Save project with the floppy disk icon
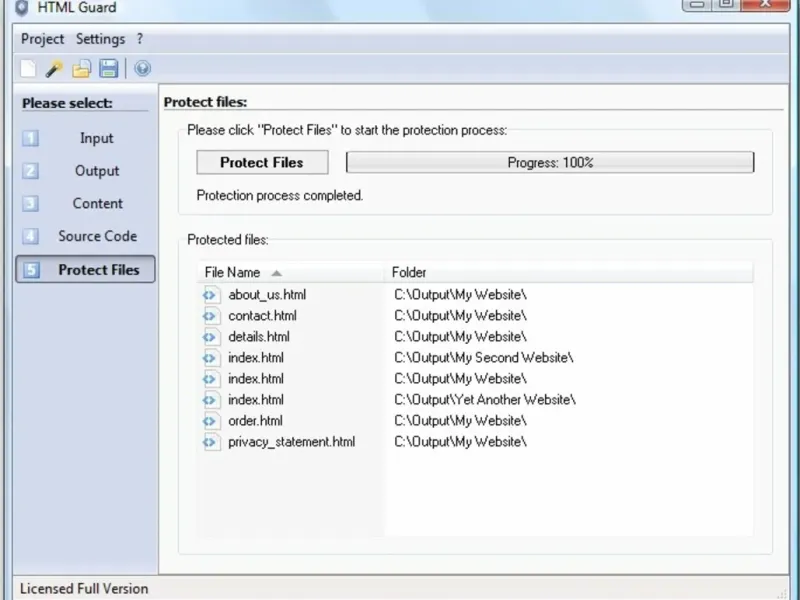The image size is (800, 600). pos(109,68)
